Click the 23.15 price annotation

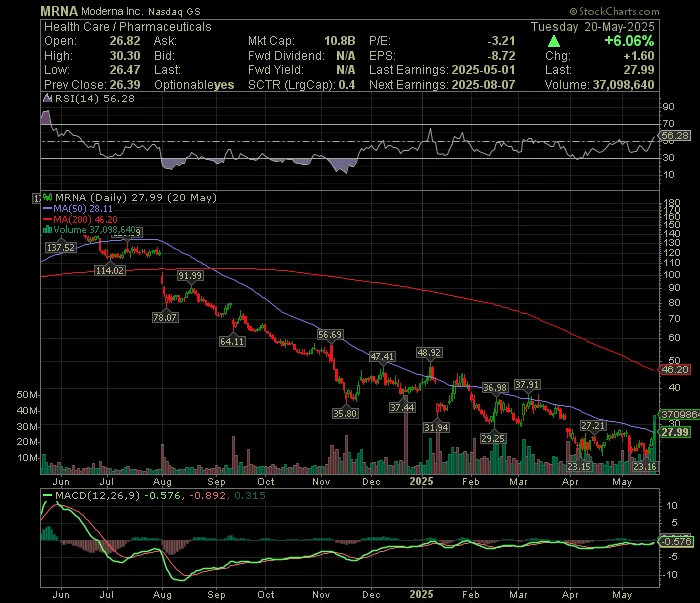(579, 467)
